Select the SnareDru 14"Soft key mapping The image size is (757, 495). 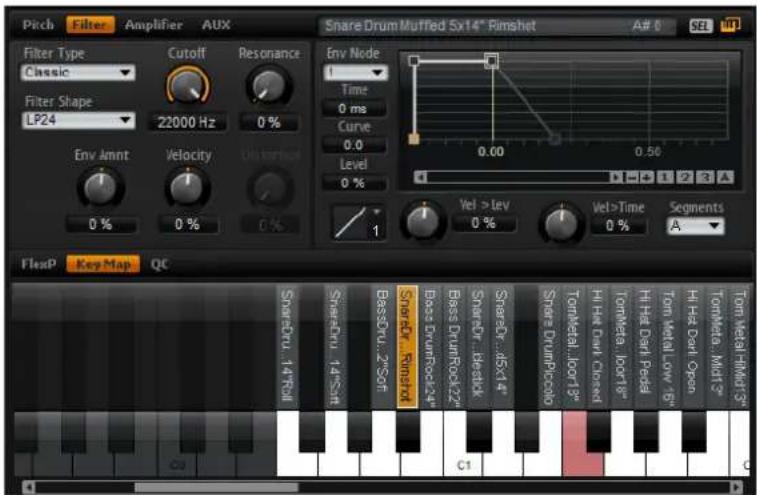click(x=336, y=347)
